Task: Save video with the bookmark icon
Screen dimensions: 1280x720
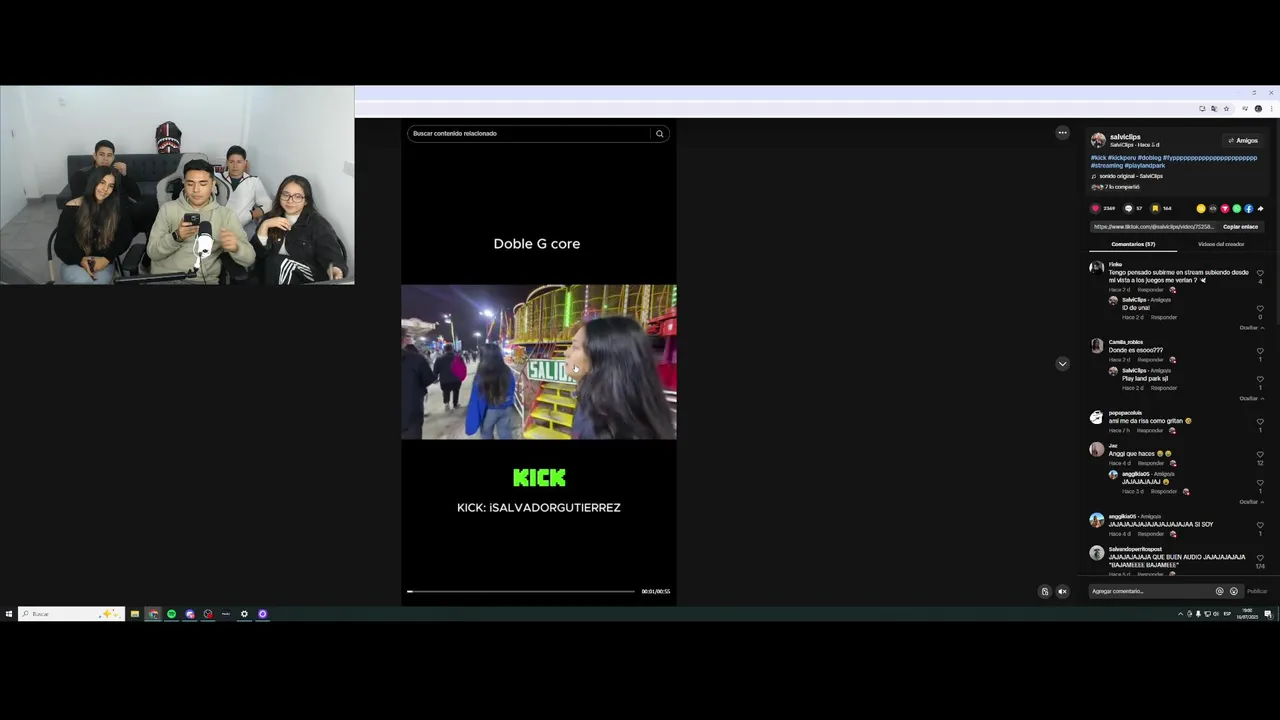Action: click(1155, 209)
